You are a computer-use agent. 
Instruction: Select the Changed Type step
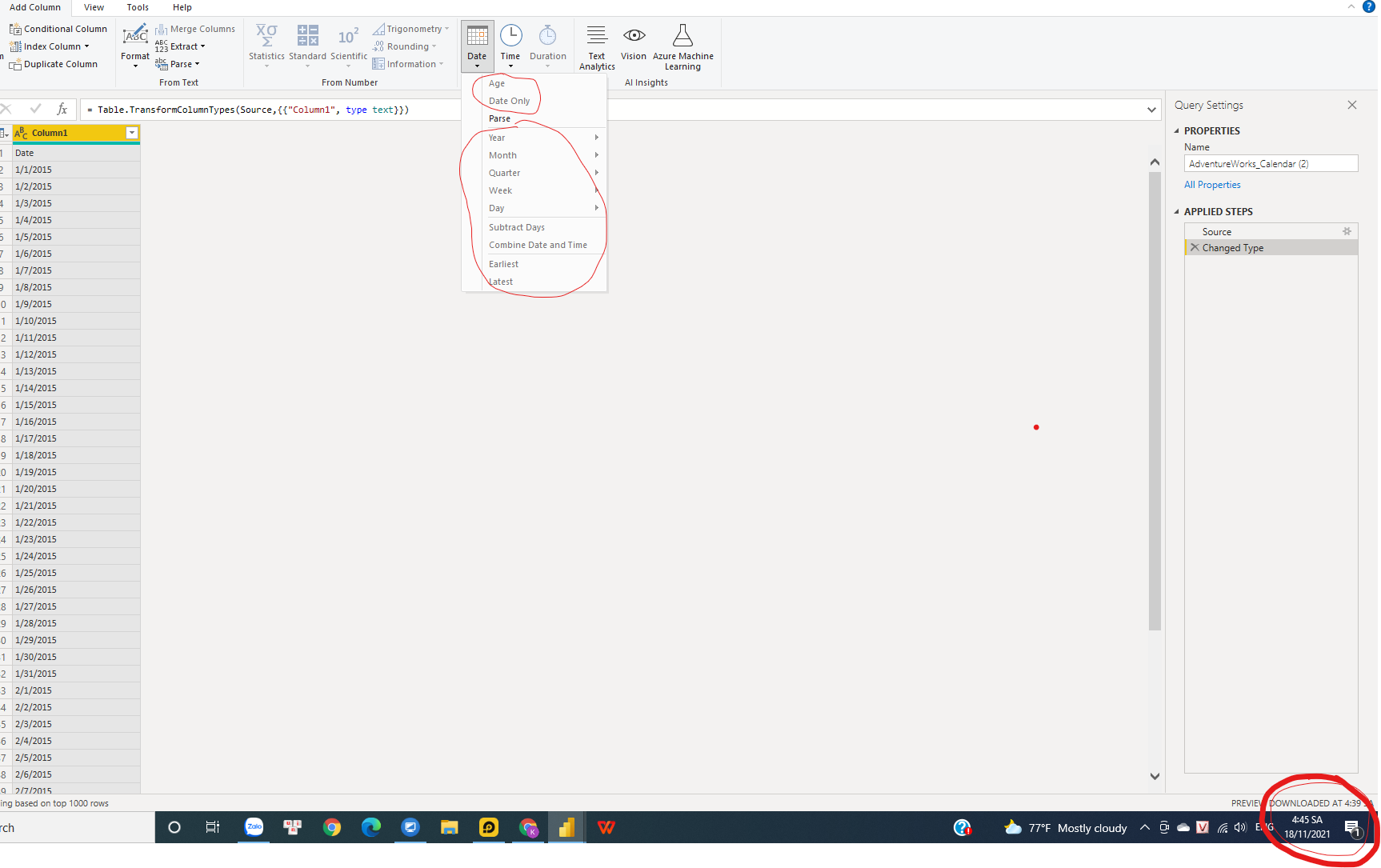[x=1271, y=248]
